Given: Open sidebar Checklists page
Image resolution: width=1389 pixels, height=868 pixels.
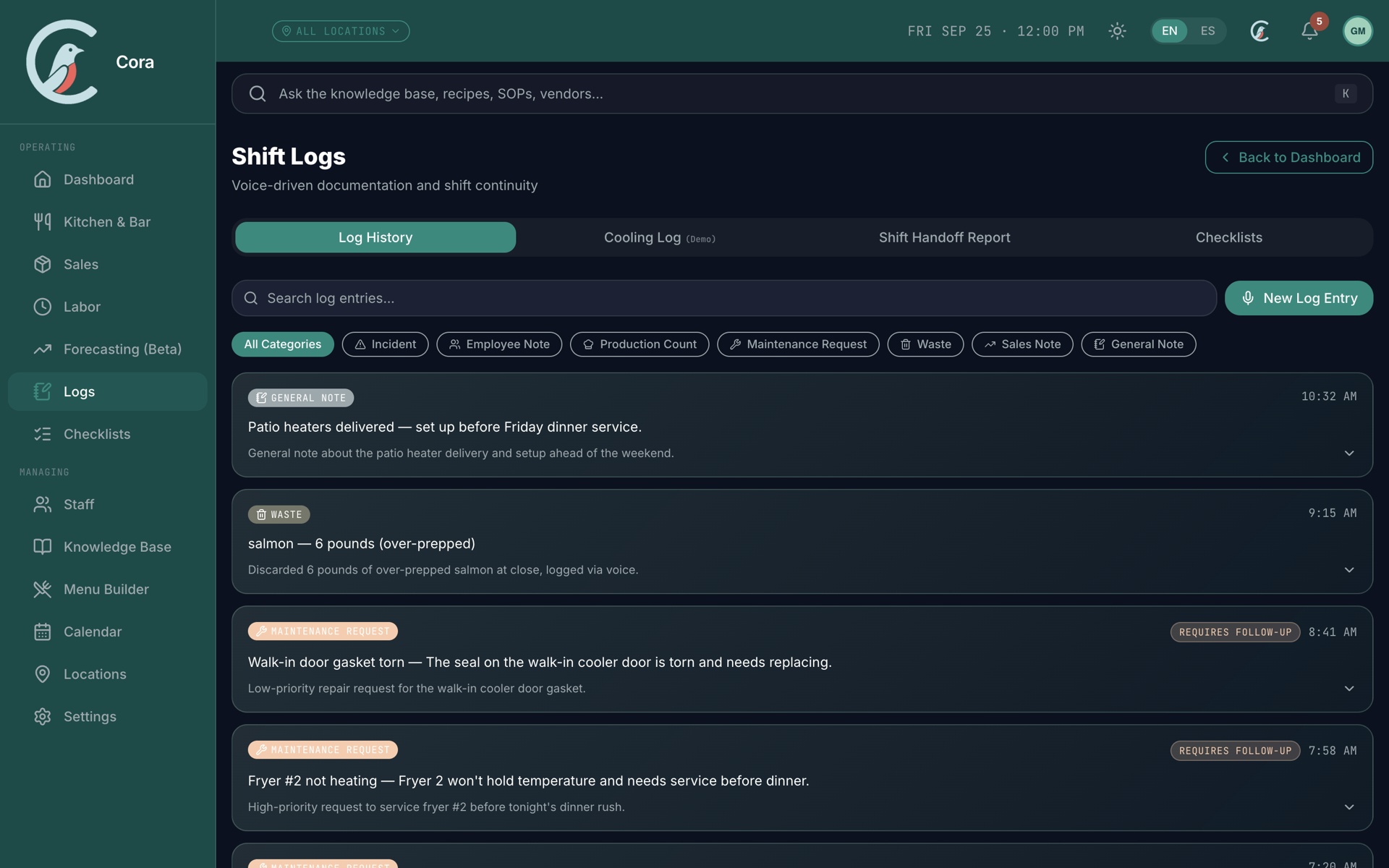Looking at the screenshot, I should tap(107, 434).
